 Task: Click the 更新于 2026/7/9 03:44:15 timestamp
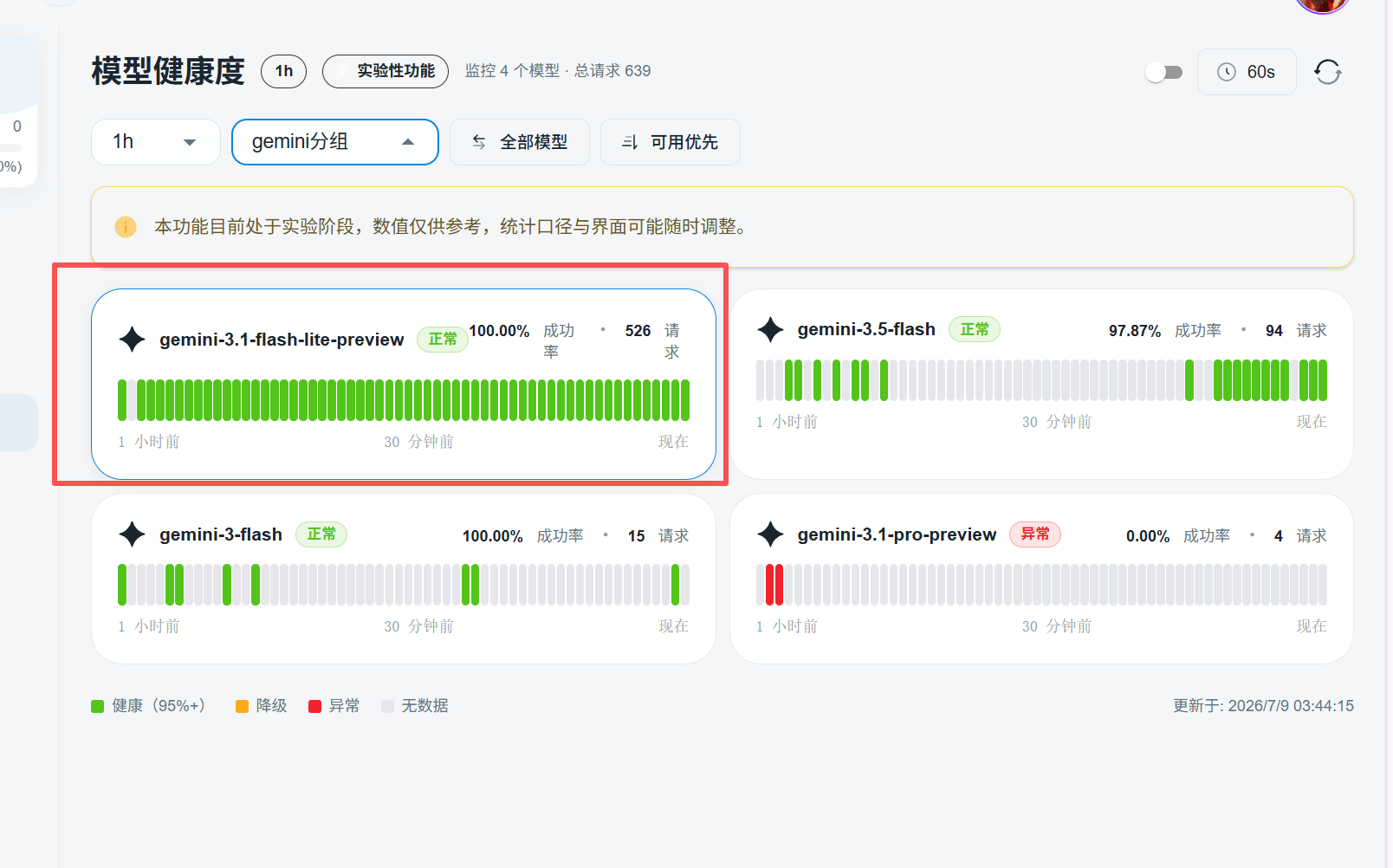[x=1263, y=706]
